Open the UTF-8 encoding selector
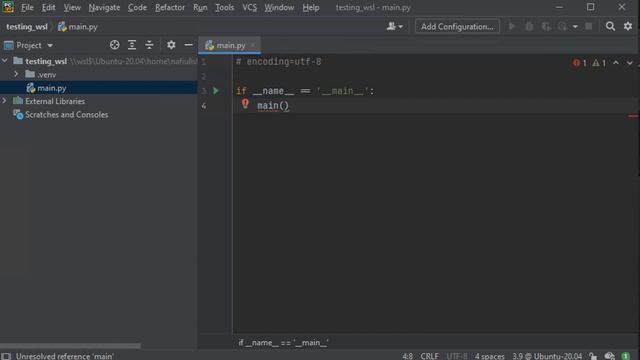 (457, 356)
